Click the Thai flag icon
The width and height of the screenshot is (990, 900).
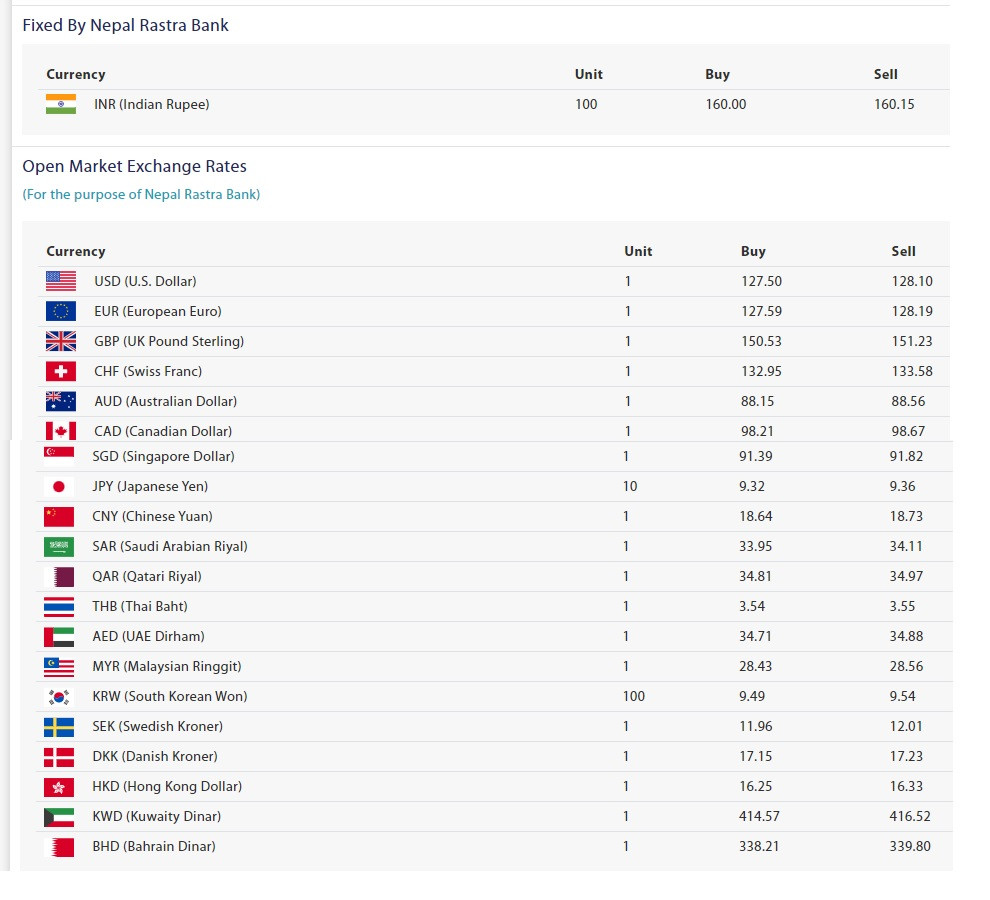[59, 606]
